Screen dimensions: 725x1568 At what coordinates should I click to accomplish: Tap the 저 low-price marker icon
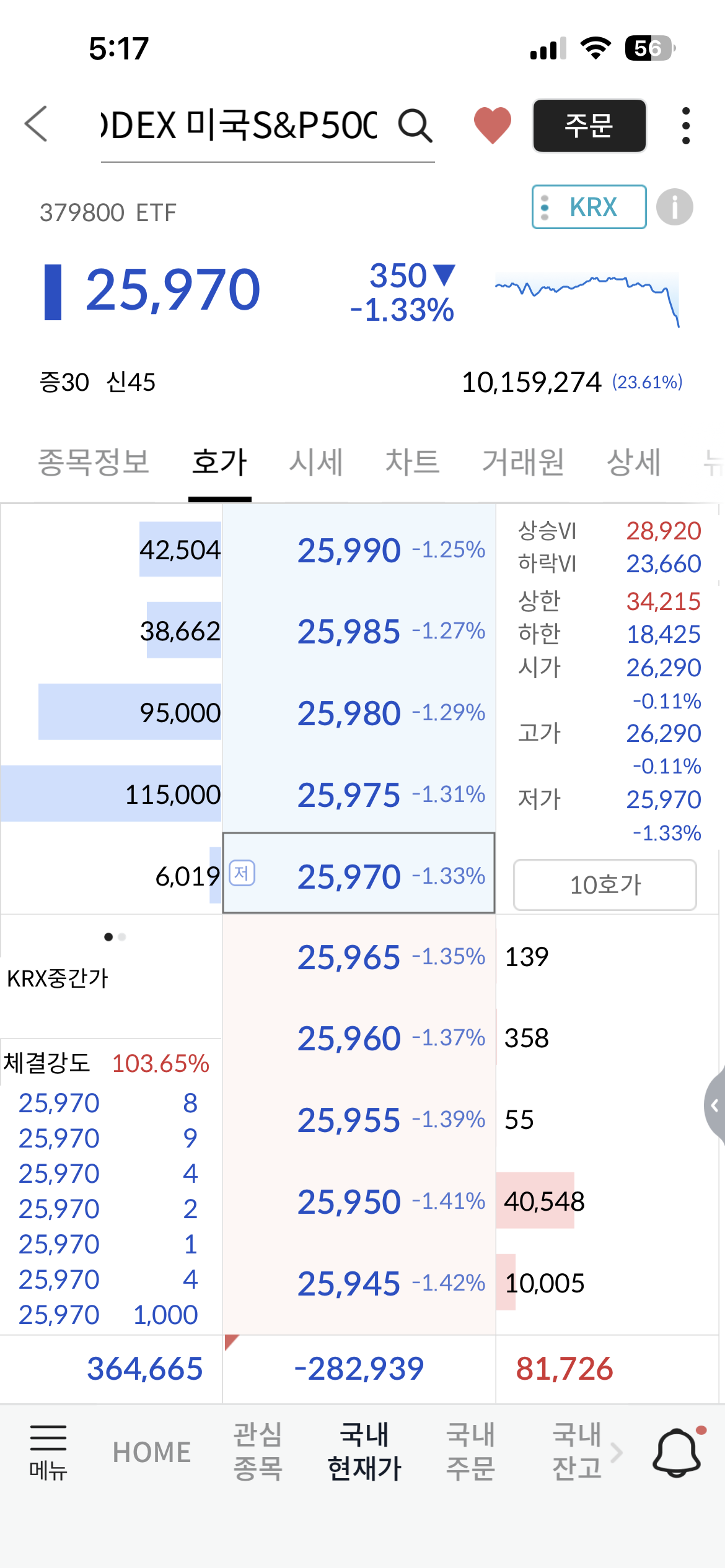[242, 873]
